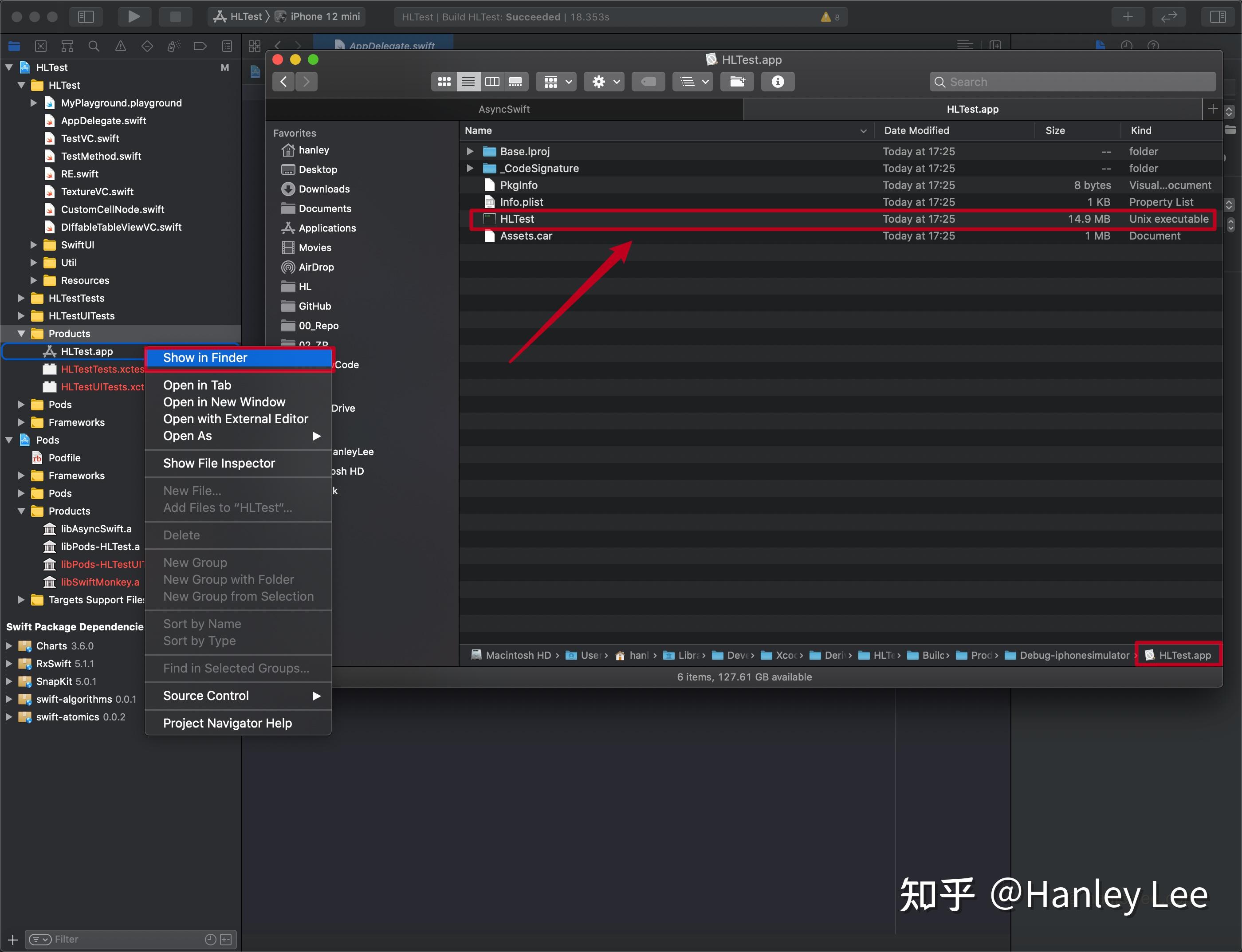Expand the Base.lproj folder in Finder

[470, 151]
